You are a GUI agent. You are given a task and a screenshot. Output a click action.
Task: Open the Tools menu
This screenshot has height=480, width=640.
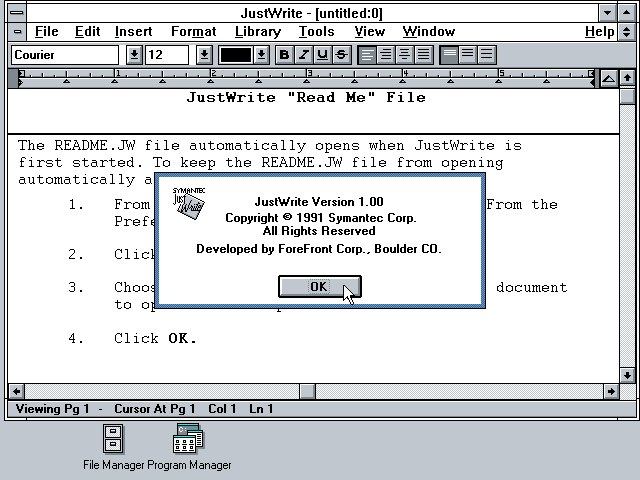pyautogui.click(x=316, y=31)
